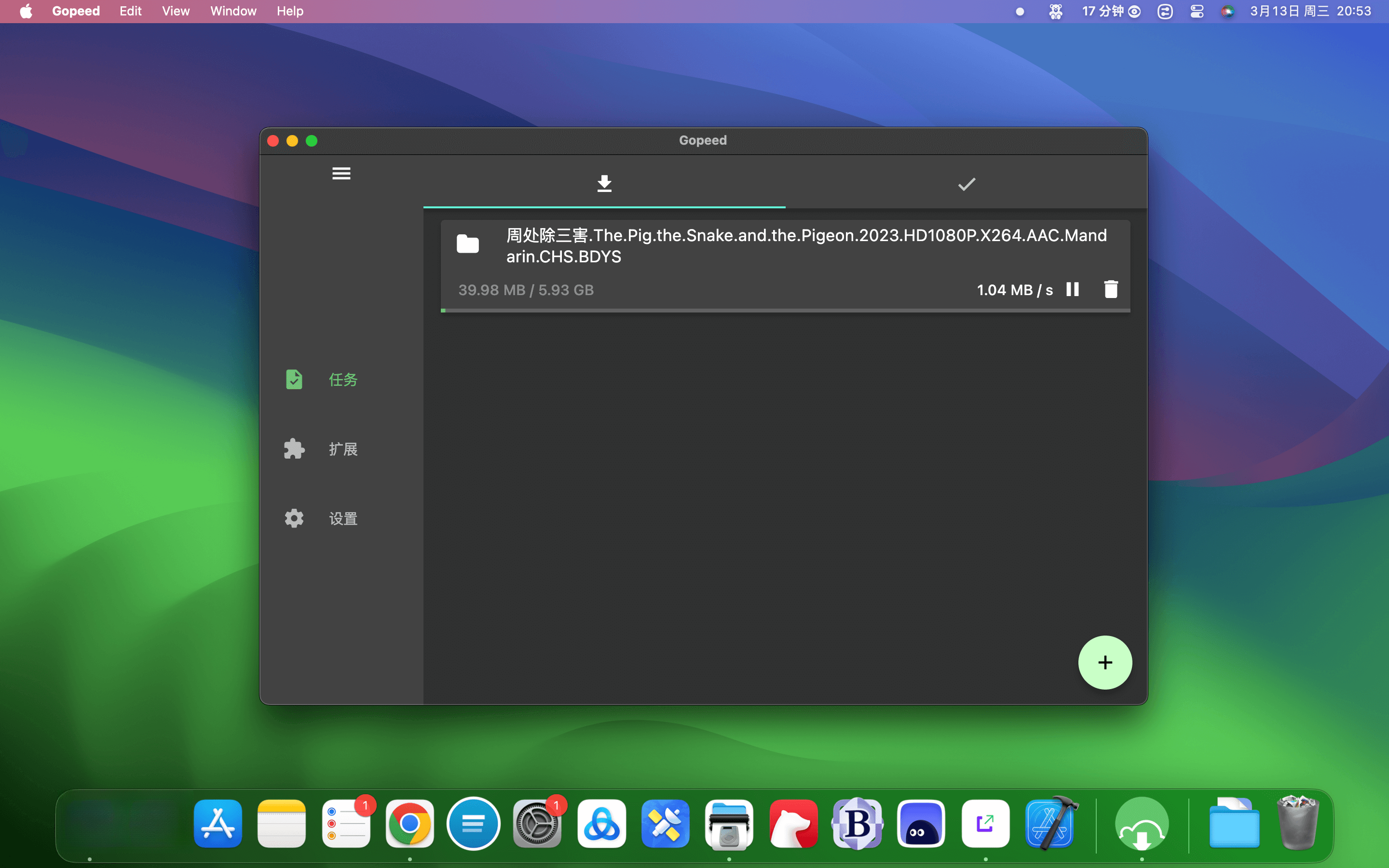
Task: Open the blue circle lines app in Dock
Action: pos(474,823)
